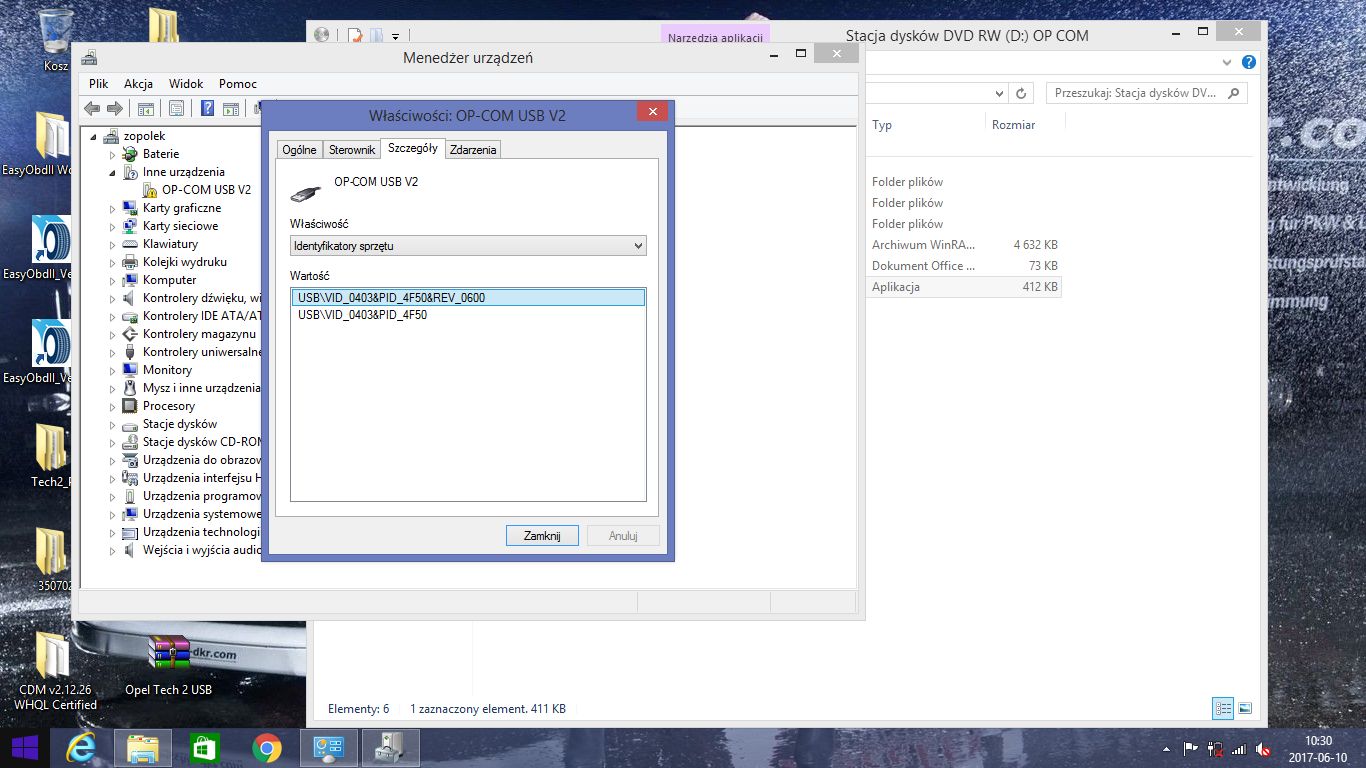Viewport: 1366px width, 768px height.
Task: Click refresh button in Explorer address bar
Action: click(1021, 93)
